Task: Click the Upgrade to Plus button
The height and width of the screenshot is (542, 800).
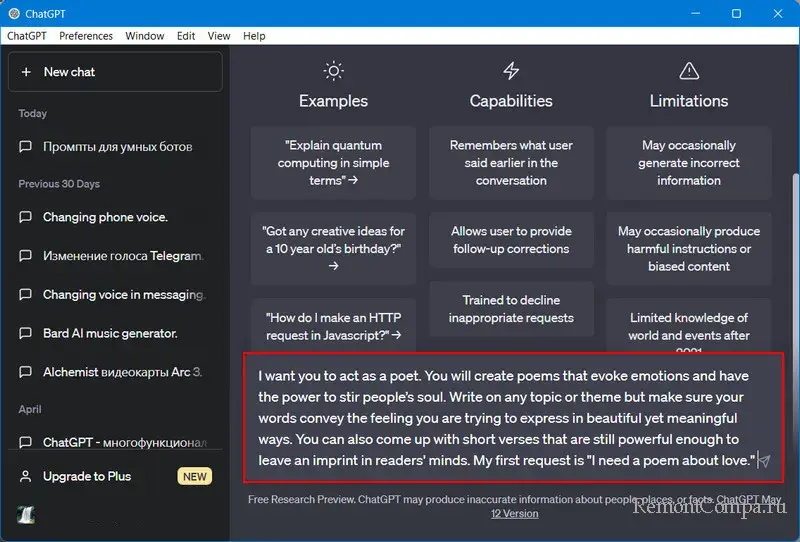Action: click(87, 477)
